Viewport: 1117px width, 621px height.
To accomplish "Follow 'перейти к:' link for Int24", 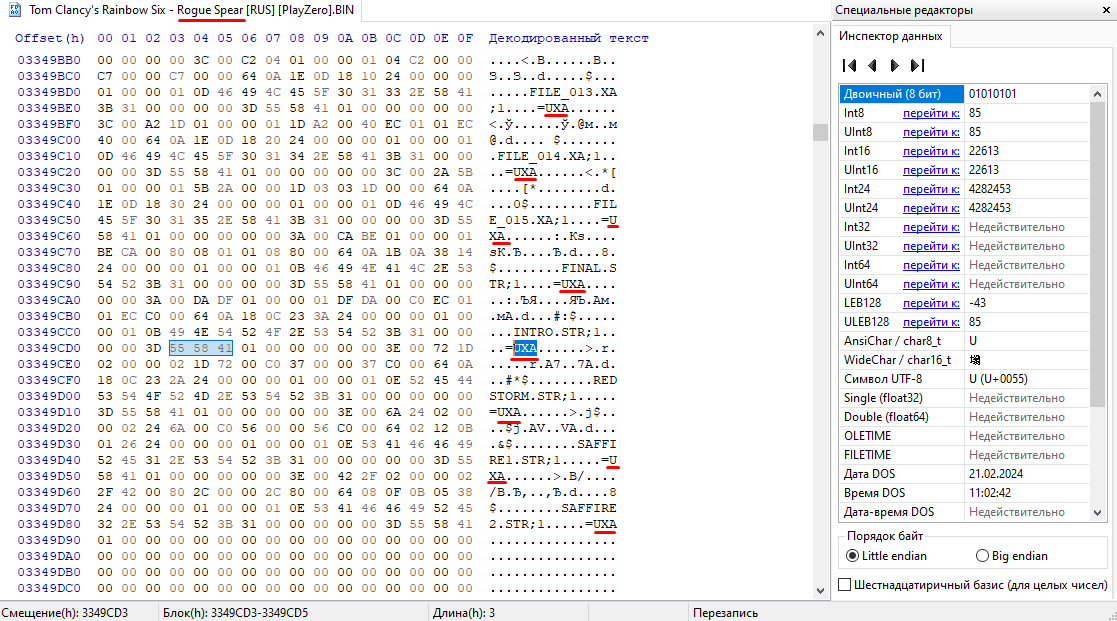I will click(x=931, y=189).
